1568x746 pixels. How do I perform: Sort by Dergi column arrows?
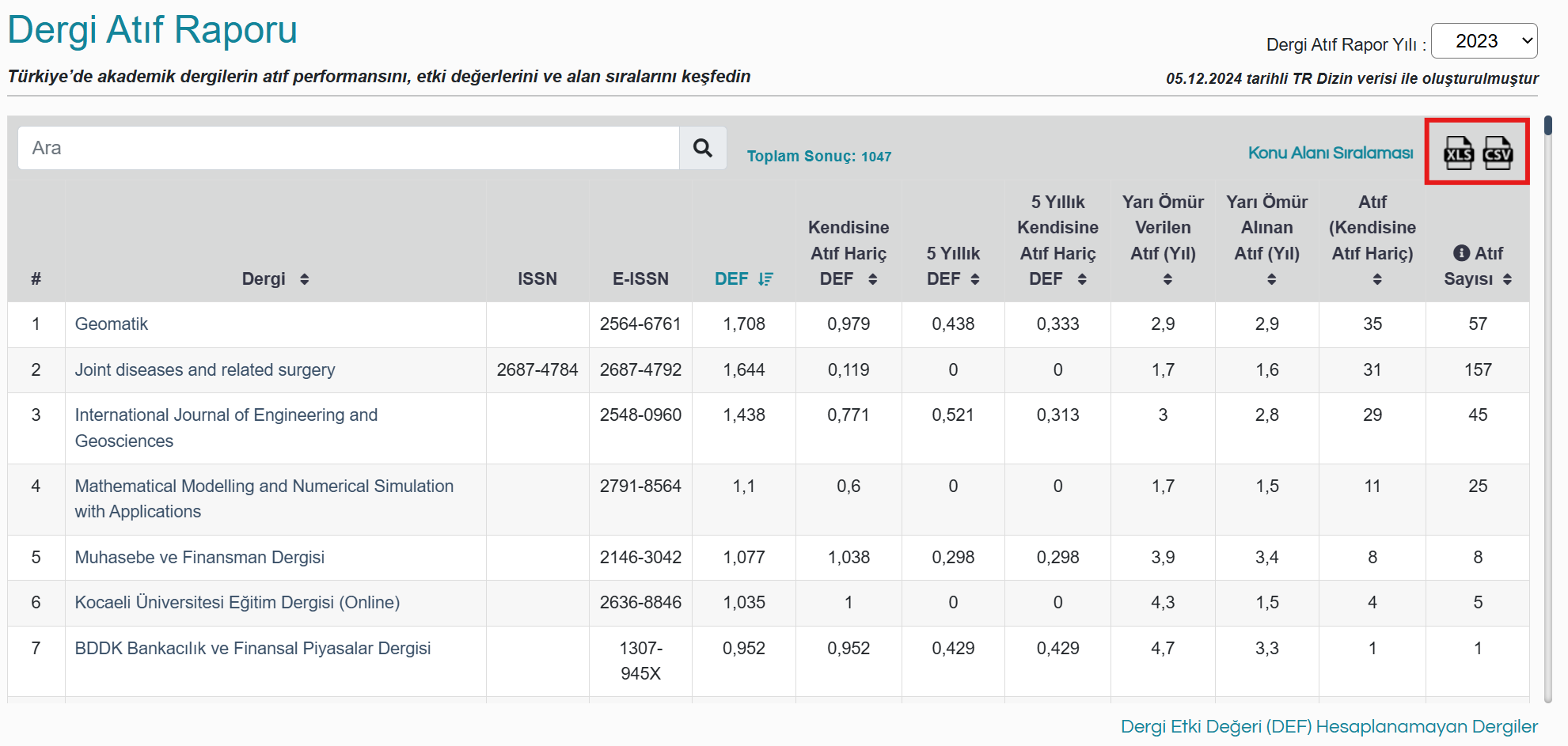(304, 279)
